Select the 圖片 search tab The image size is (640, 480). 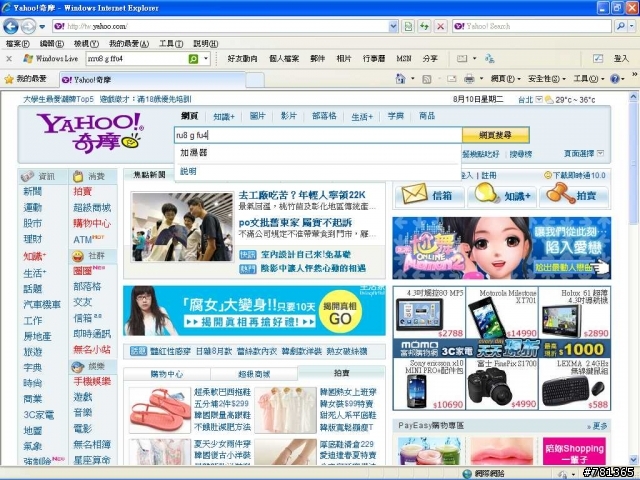click(257, 116)
